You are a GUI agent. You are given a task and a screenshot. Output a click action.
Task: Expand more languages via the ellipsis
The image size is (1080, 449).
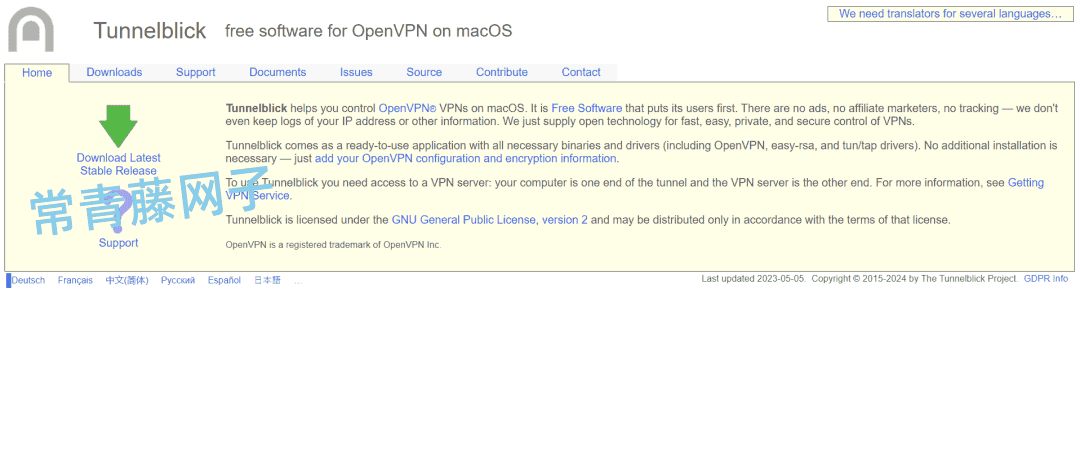click(298, 281)
